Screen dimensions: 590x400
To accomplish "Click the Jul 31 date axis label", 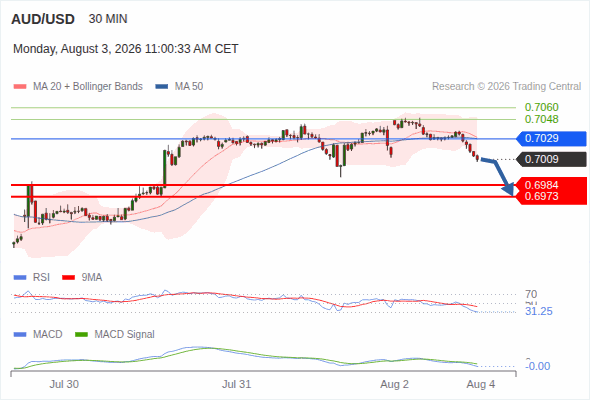I will tap(236, 384).
